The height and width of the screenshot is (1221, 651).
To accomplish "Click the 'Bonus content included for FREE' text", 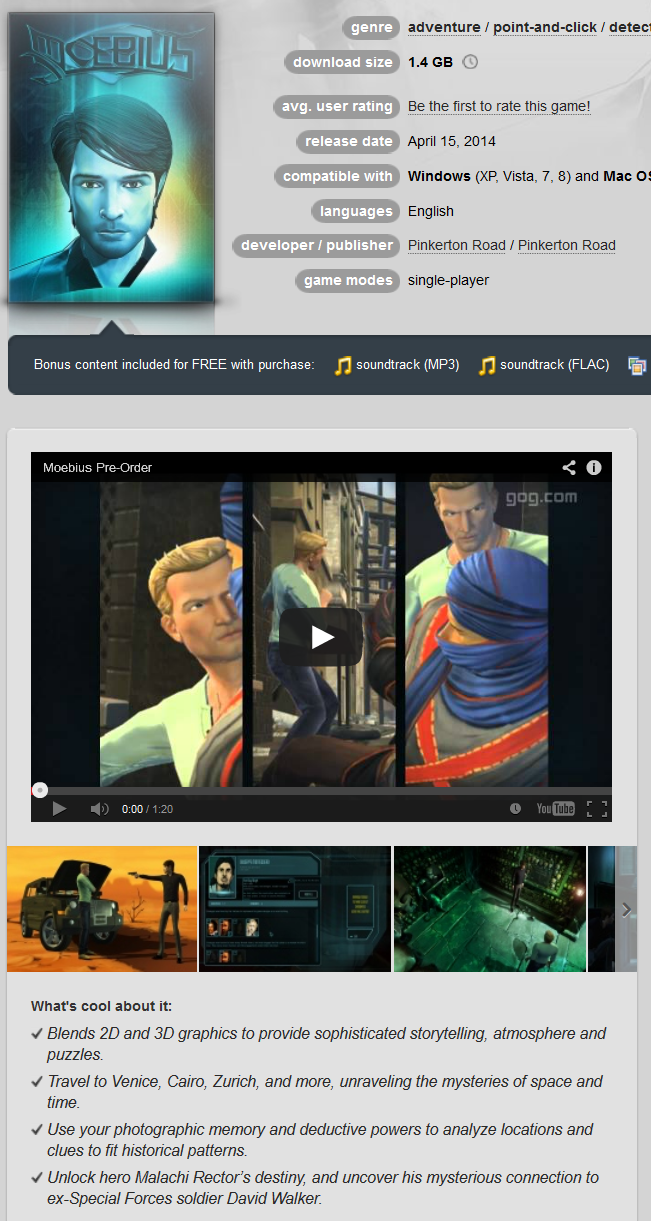I will pyautogui.click(x=174, y=365).
